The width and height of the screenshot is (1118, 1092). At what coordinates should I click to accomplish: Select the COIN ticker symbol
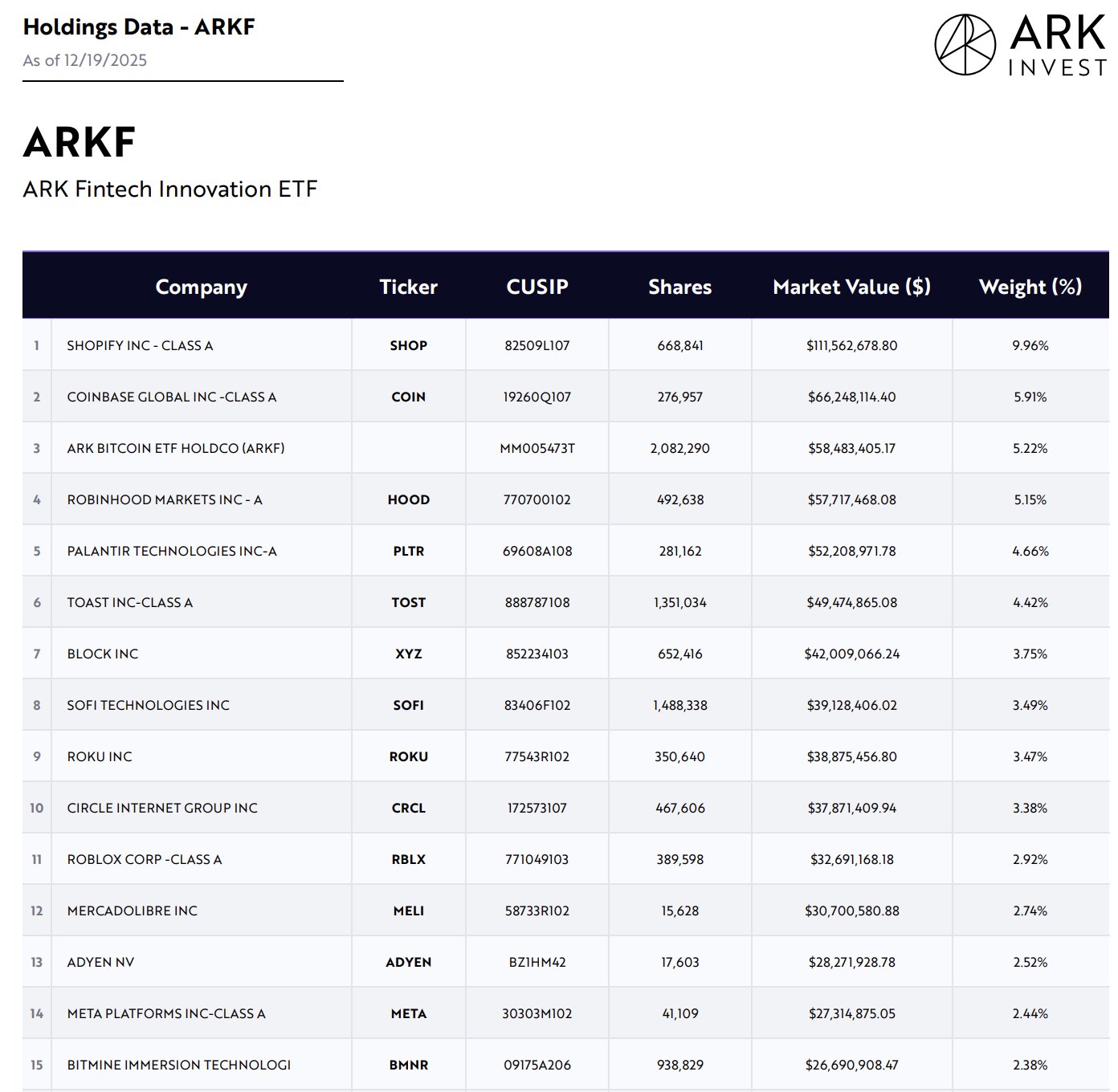(x=408, y=397)
